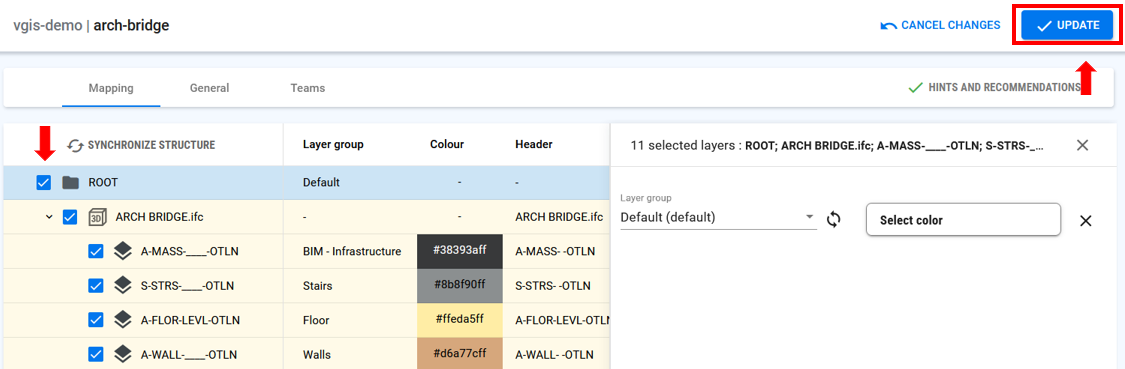Select the S-STRS-____-OTLN layer name
Image resolution: width=1125 pixels, height=369 pixels.
(188, 286)
